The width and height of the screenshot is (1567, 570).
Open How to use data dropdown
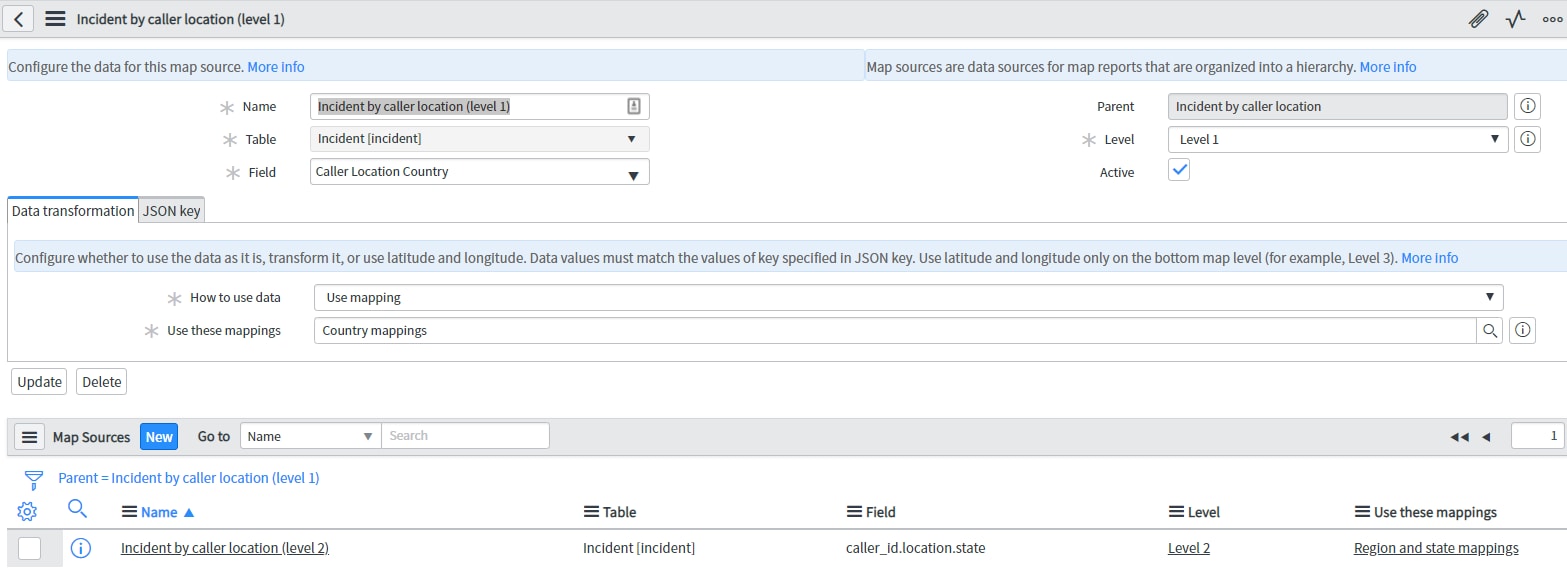pyautogui.click(x=909, y=297)
